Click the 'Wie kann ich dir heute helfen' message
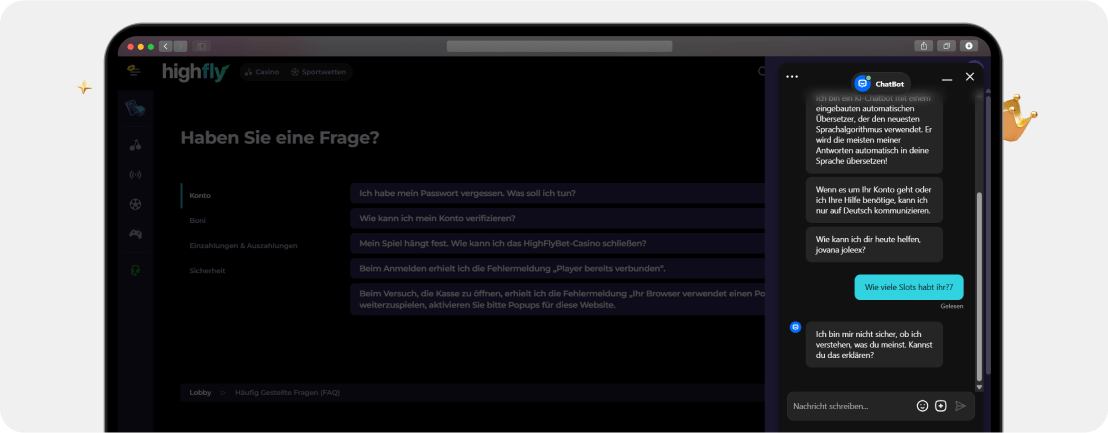The image size is (1108, 433). [x=874, y=244]
